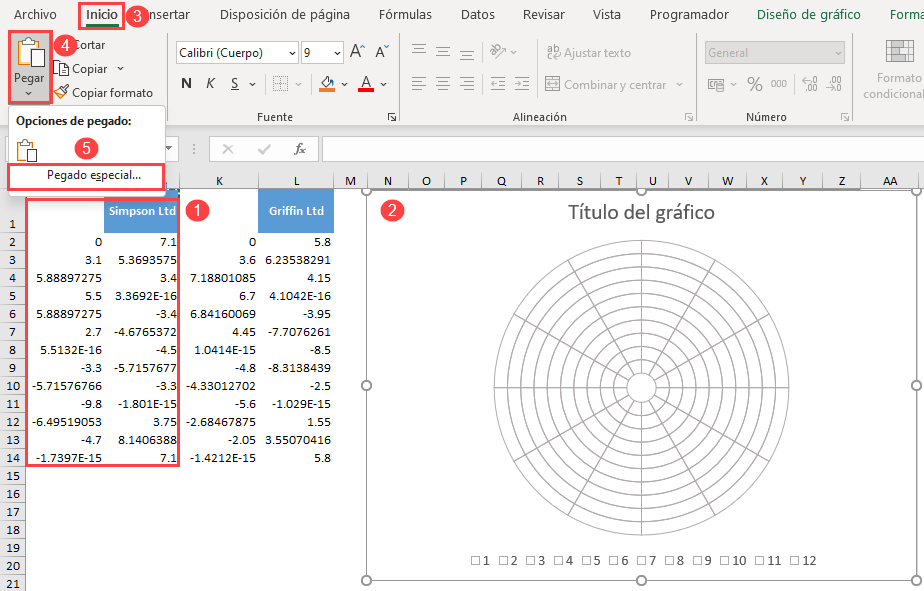Choose the paste option clipboard icon
The image size is (924, 591).
(x=27, y=150)
